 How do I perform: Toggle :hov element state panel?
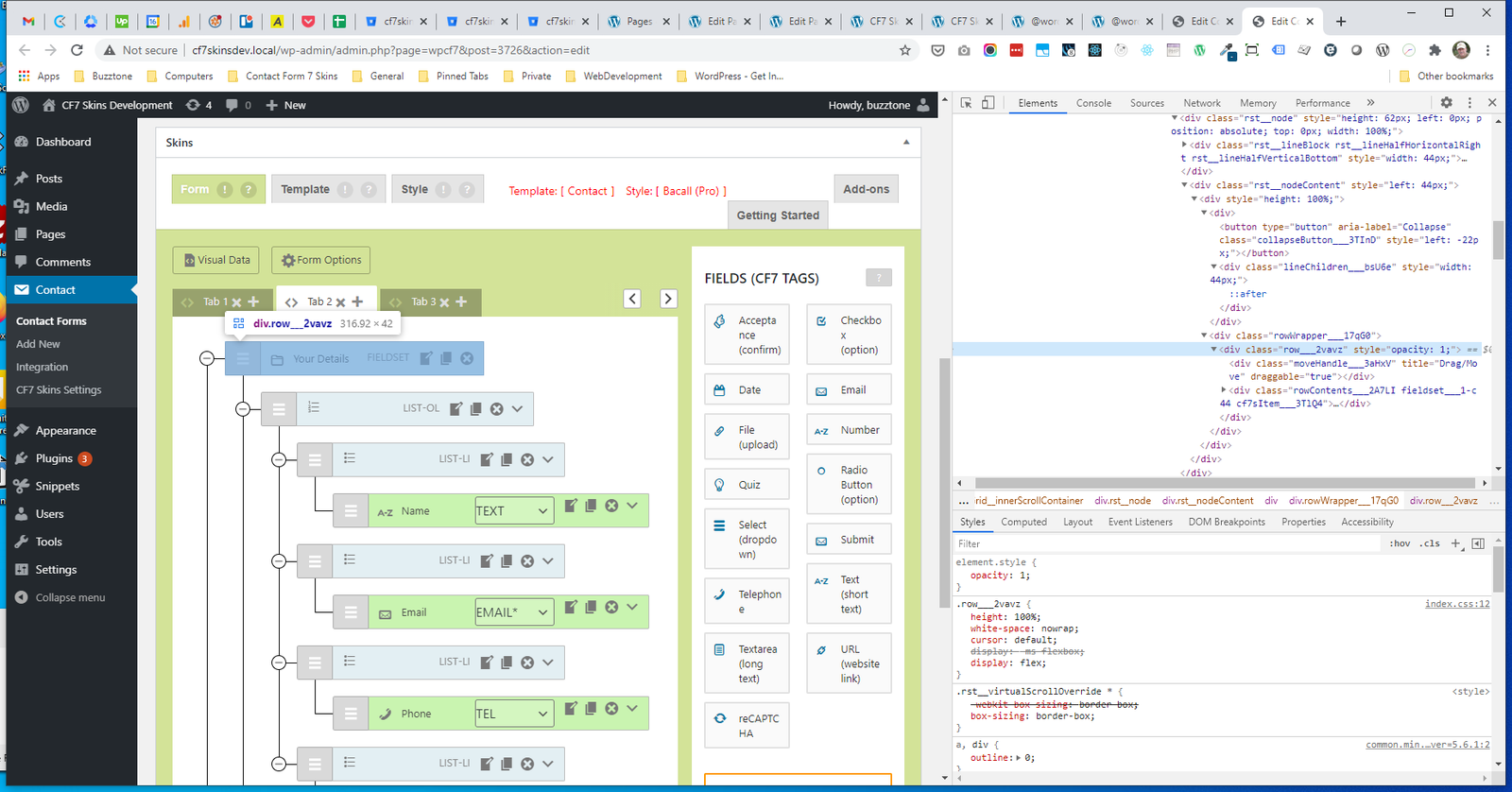(x=1400, y=543)
